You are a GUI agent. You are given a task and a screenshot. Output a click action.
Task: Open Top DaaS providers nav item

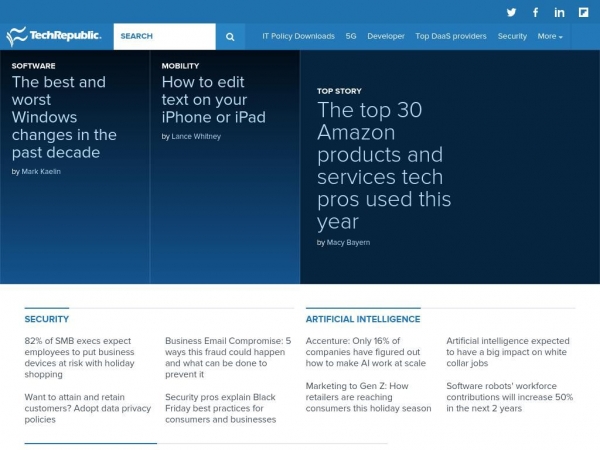point(451,36)
